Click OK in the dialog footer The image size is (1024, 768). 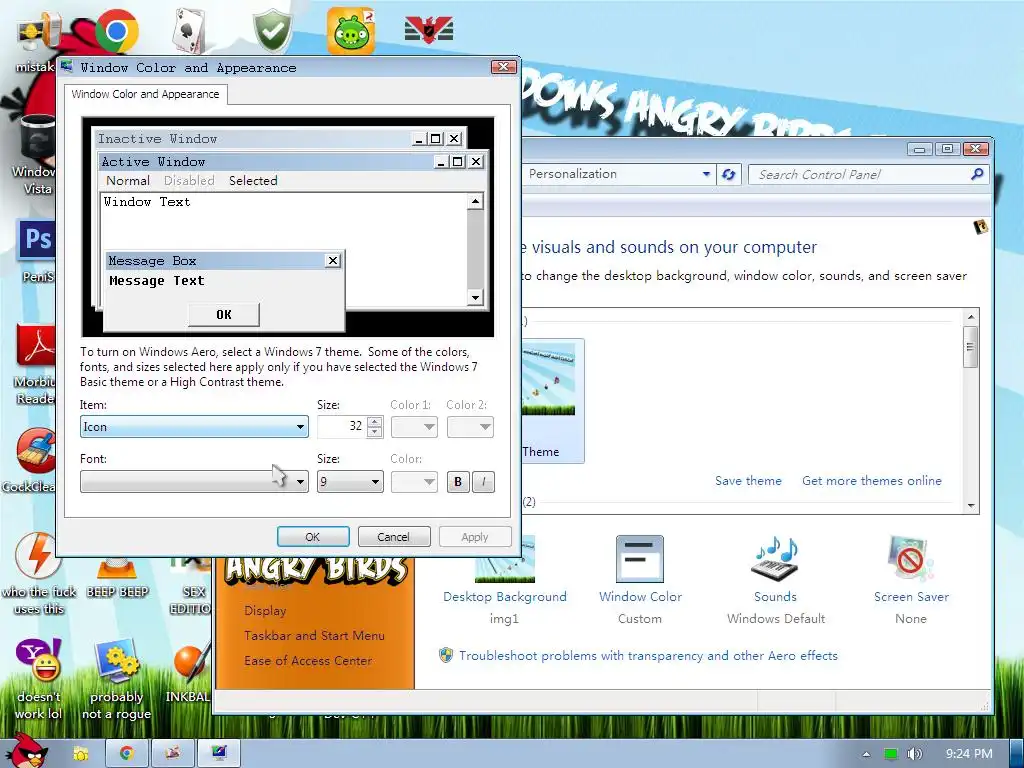pos(313,537)
